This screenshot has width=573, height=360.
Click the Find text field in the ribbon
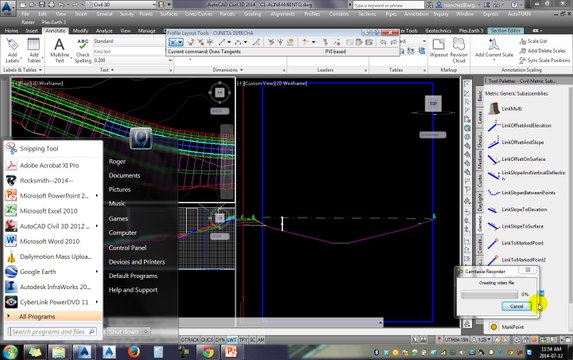click(130, 52)
